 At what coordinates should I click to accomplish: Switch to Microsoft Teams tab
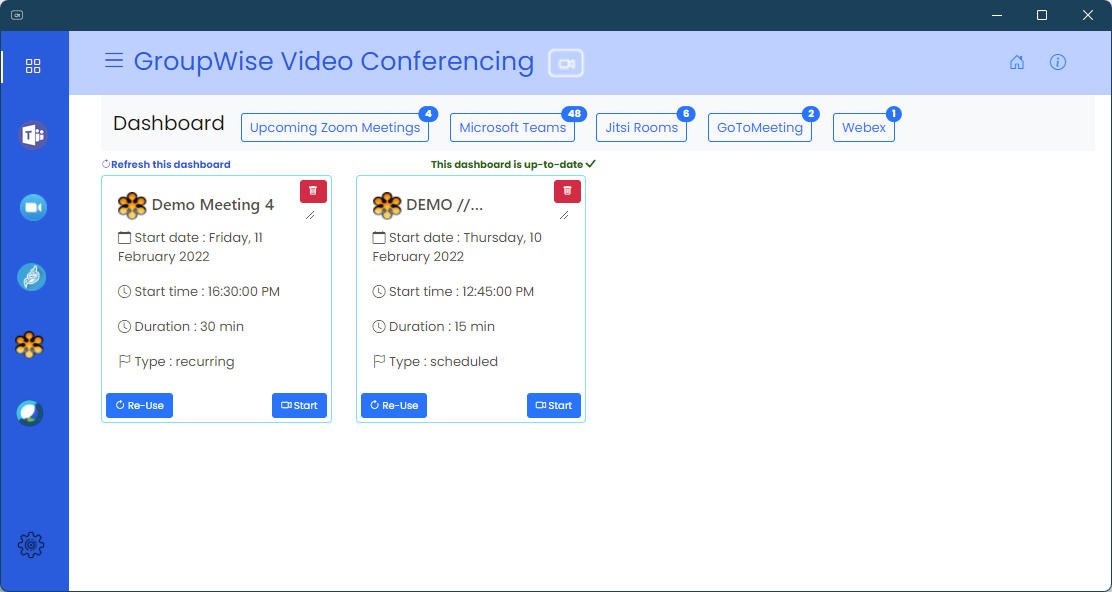(x=512, y=128)
